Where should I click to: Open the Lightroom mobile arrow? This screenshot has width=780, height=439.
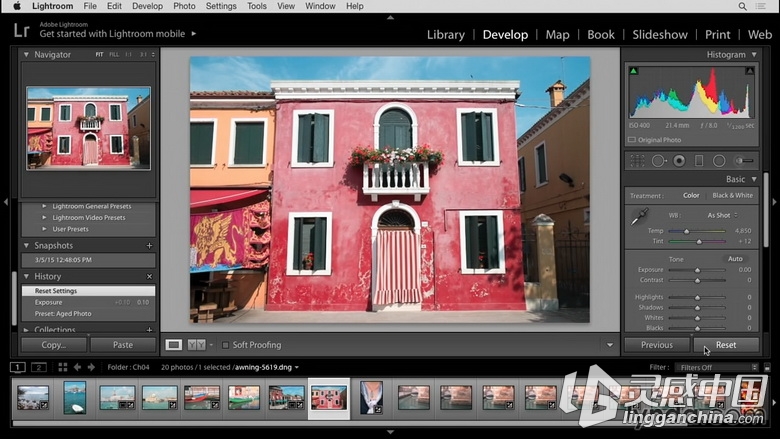tap(194, 34)
